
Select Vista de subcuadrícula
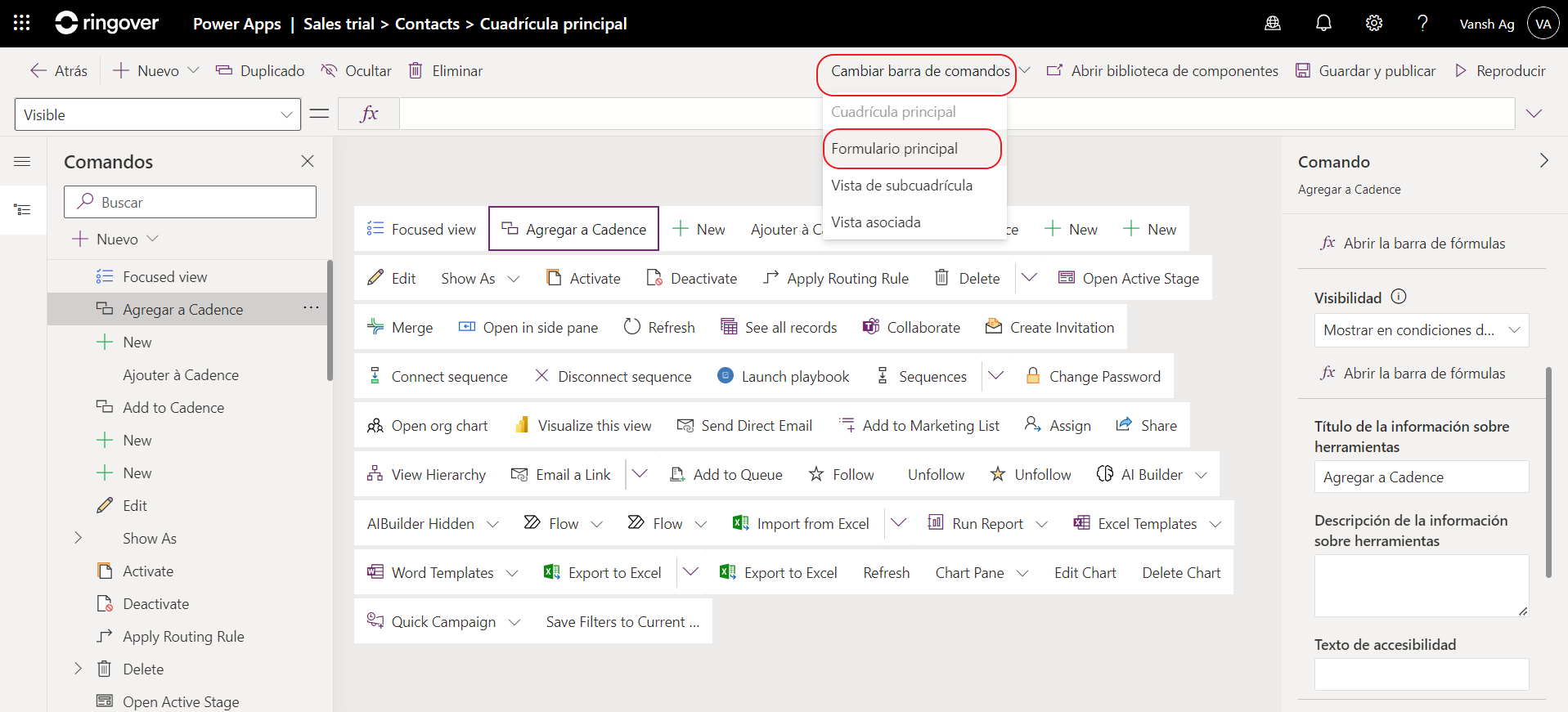point(914,186)
